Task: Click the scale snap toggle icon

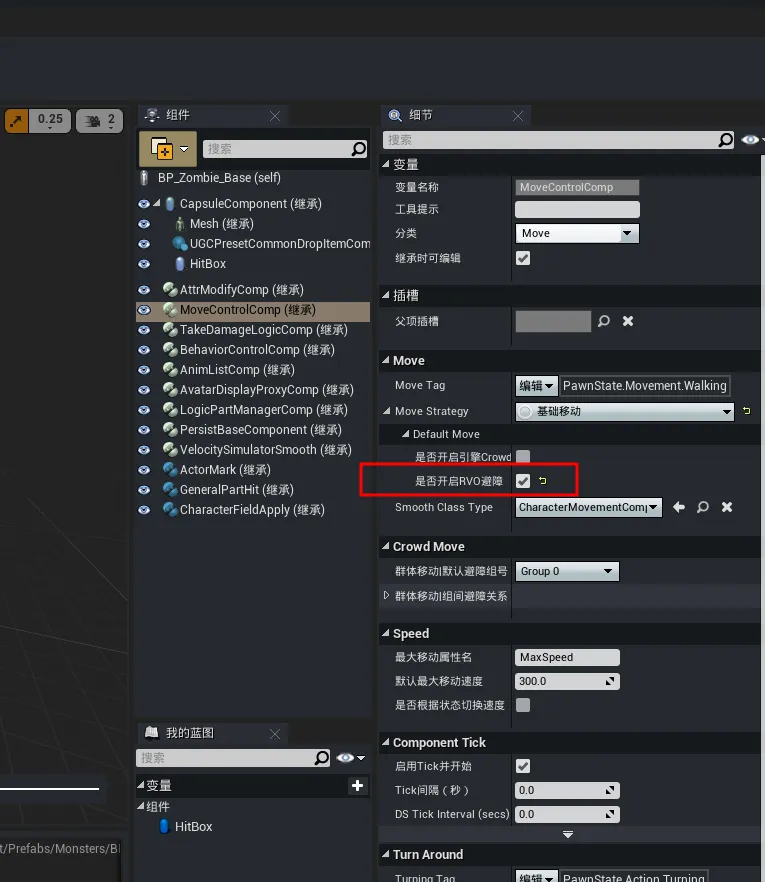Action: pos(16,120)
